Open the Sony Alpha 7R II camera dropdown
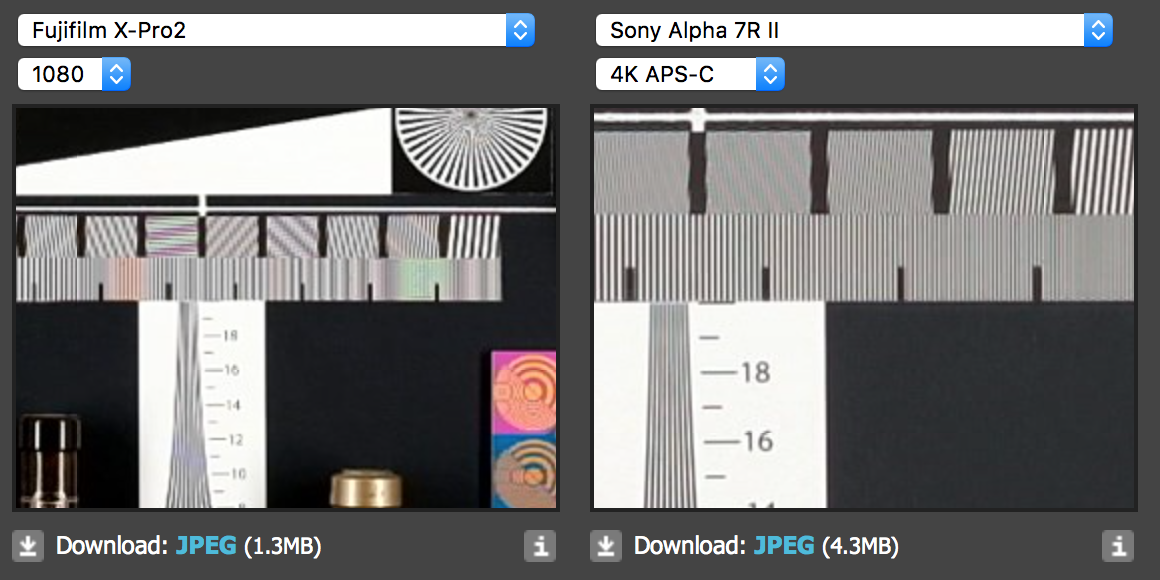Viewport: 1160px width, 580px height. pyautogui.click(x=854, y=30)
